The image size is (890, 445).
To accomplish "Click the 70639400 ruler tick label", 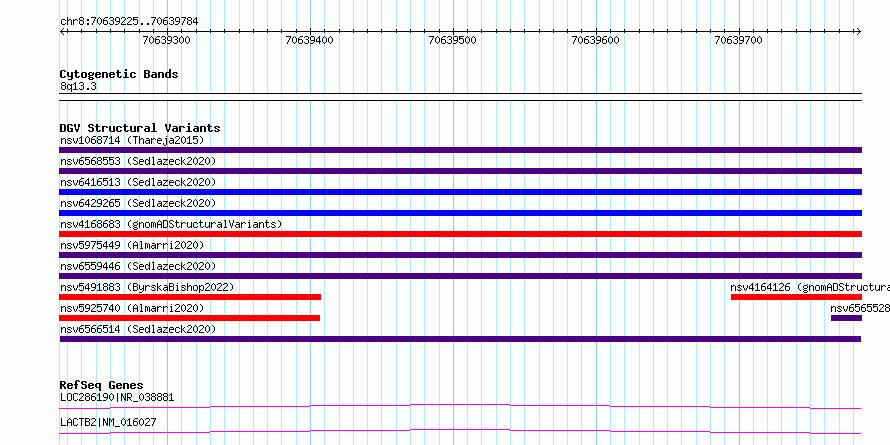I will pyautogui.click(x=309, y=40).
